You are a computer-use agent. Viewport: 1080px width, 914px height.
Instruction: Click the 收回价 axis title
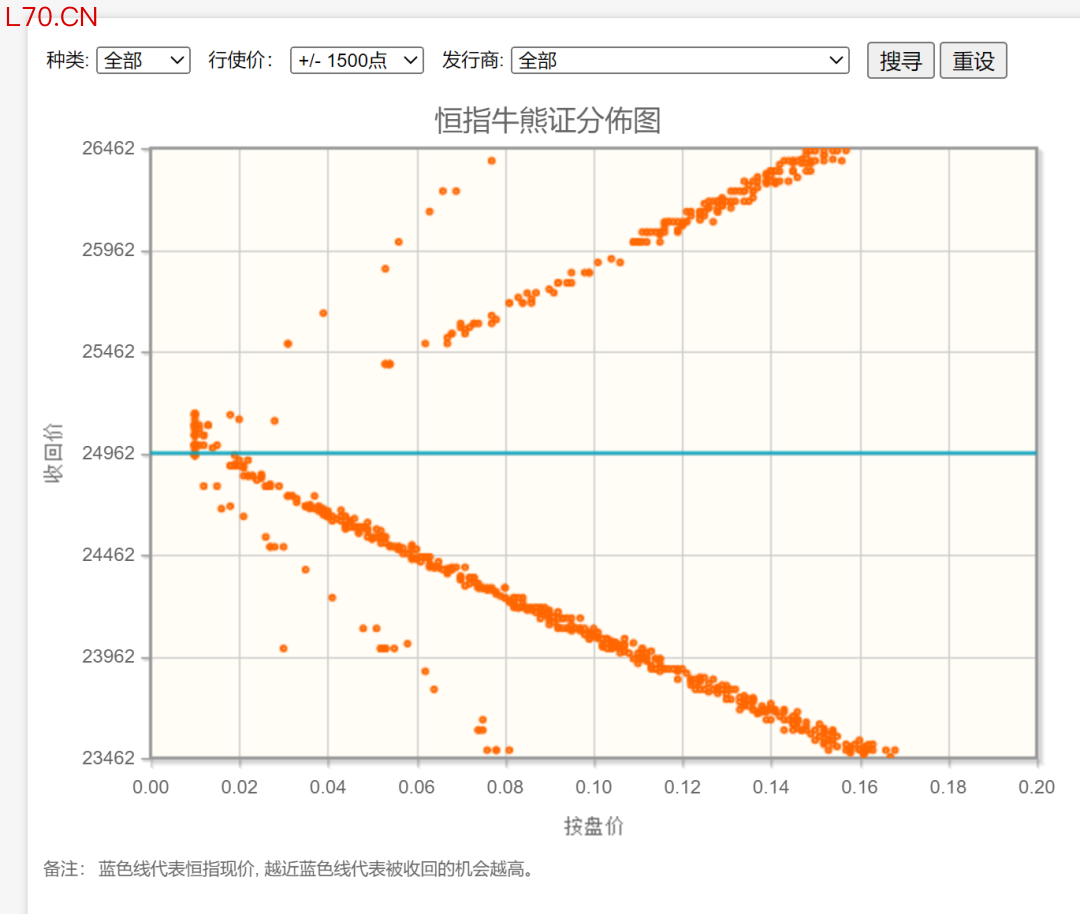[53, 453]
